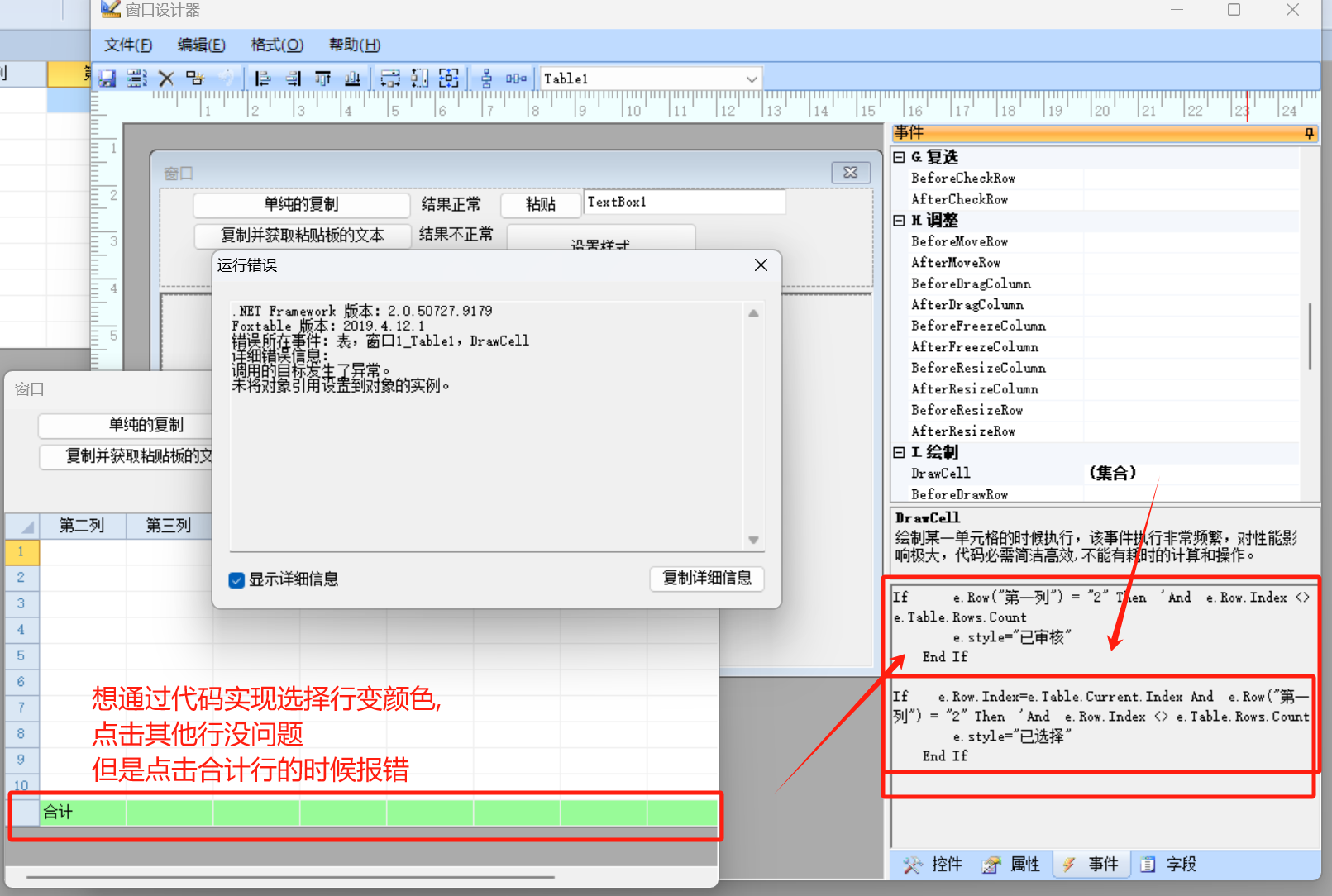This screenshot has width=1332, height=896.
Task: Click the error dialog scroll-down arrow
Action: click(x=753, y=540)
